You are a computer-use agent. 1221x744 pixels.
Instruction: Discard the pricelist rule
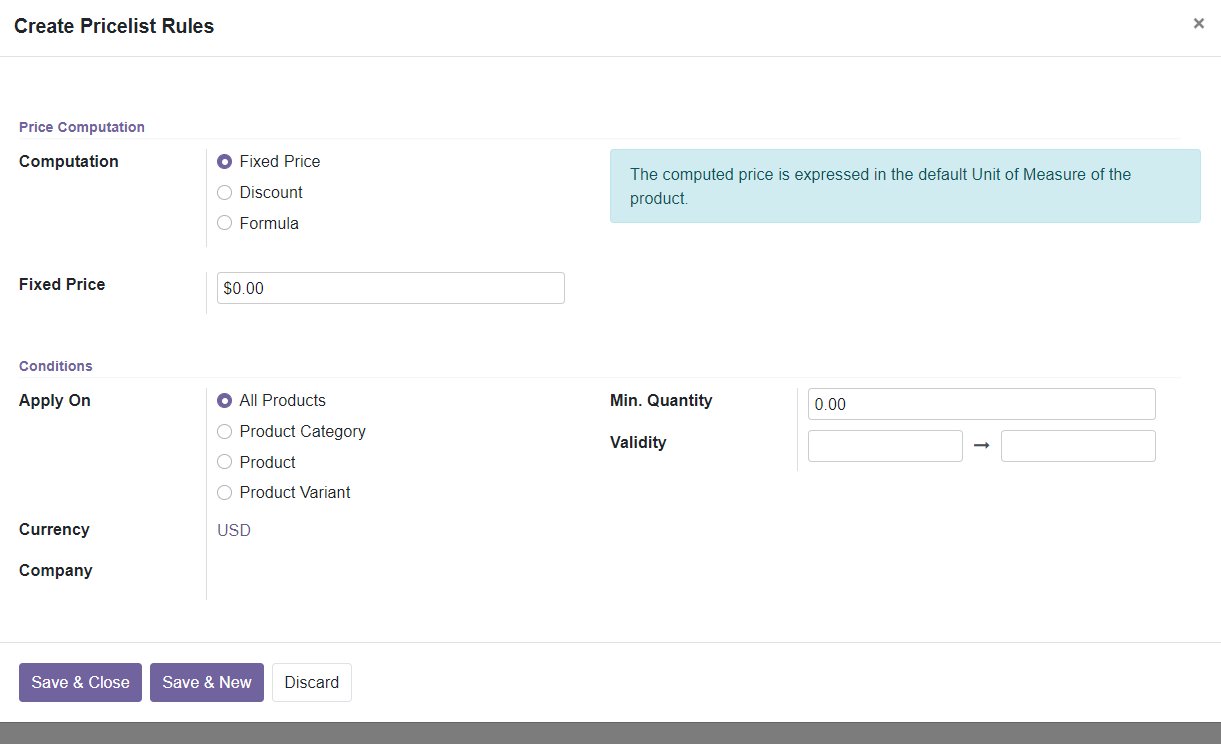(311, 682)
